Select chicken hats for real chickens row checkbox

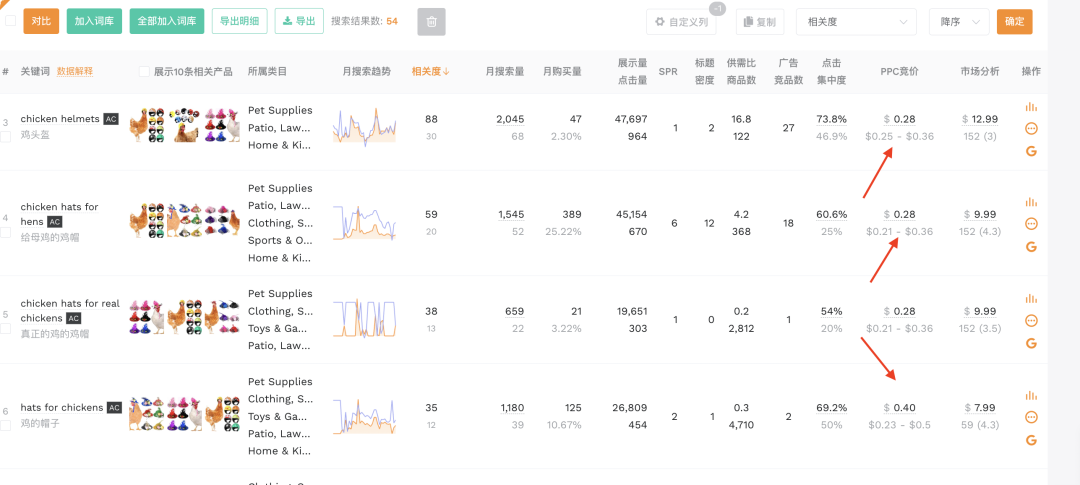pos(6,329)
